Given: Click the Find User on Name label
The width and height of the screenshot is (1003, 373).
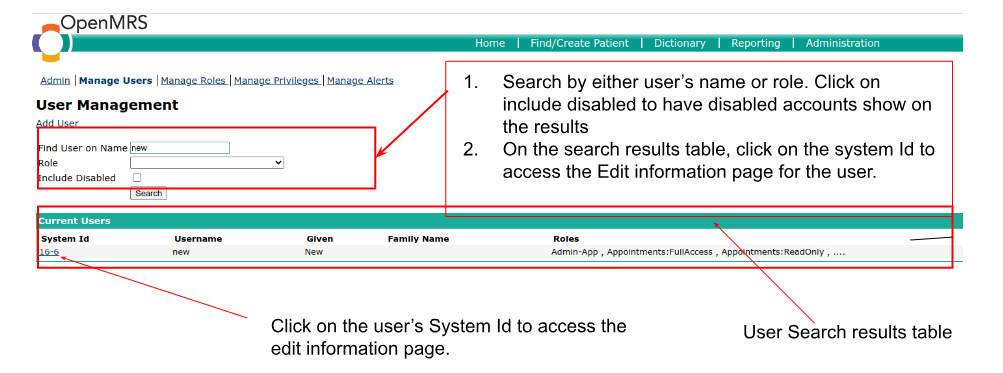Looking at the screenshot, I should tap(83, 148).
